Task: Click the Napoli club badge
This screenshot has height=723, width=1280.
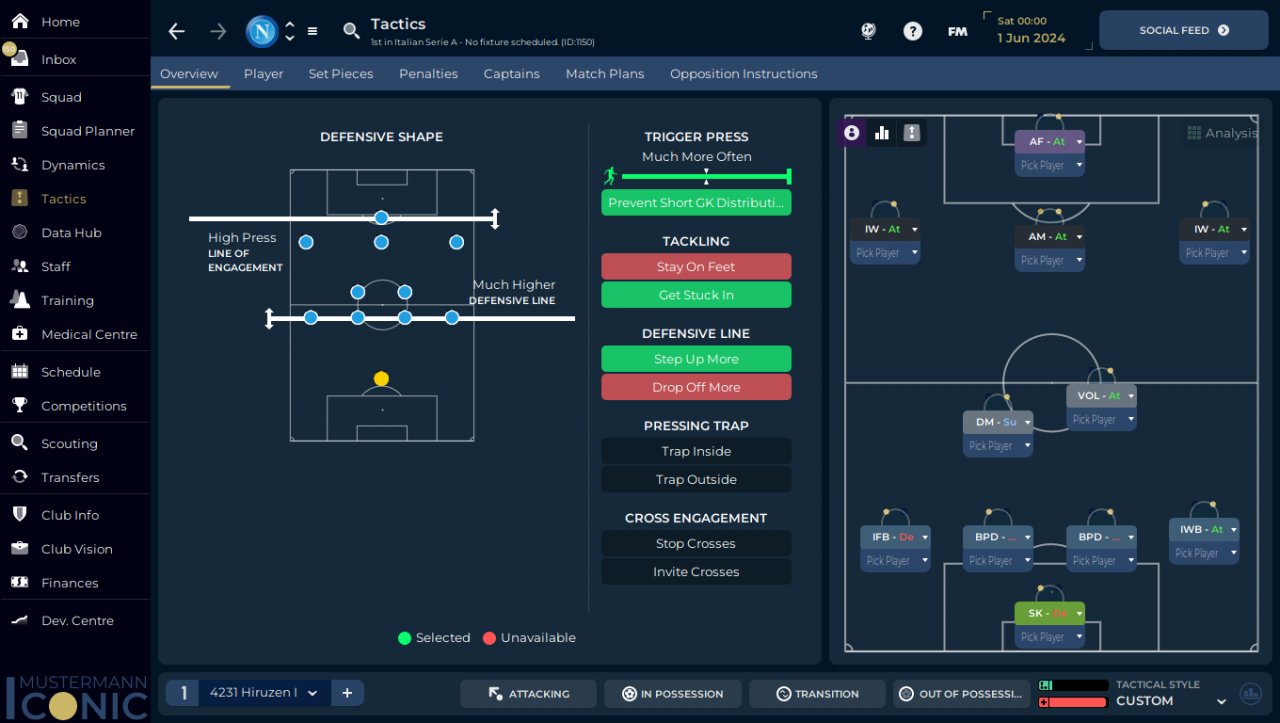Action: pos(262,31)
